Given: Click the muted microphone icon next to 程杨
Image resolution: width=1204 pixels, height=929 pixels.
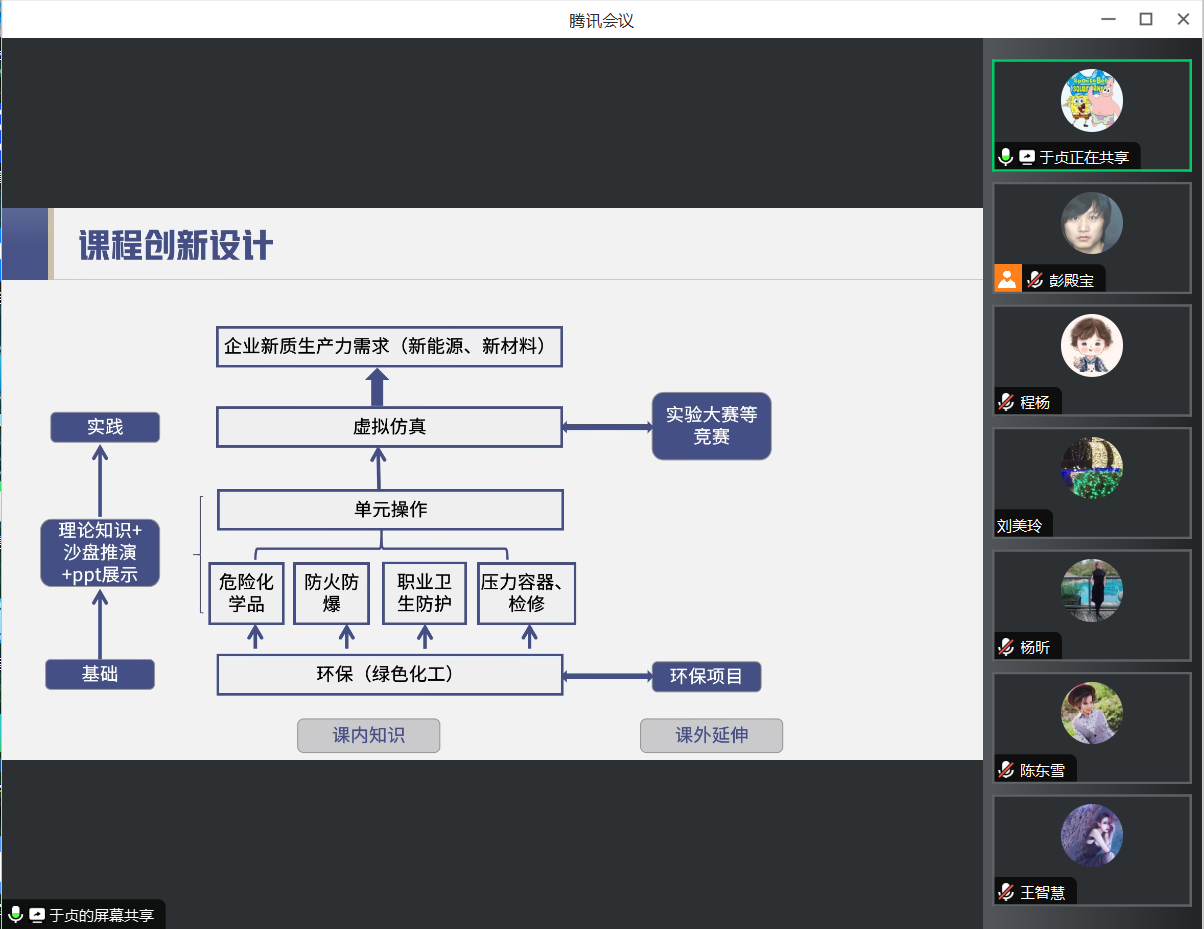Looking at the screenshot, I should [x=1006, y=402].
